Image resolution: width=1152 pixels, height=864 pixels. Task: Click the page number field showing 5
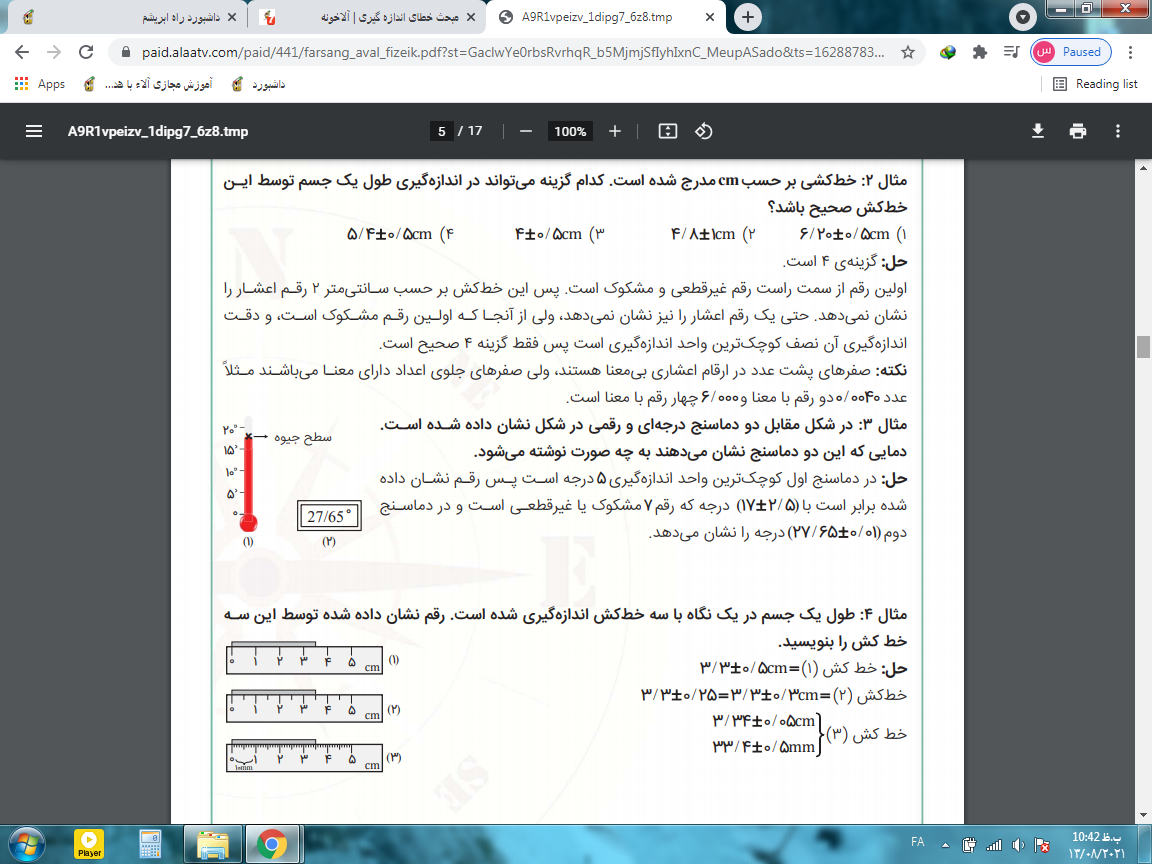click(x=442, y=132)
